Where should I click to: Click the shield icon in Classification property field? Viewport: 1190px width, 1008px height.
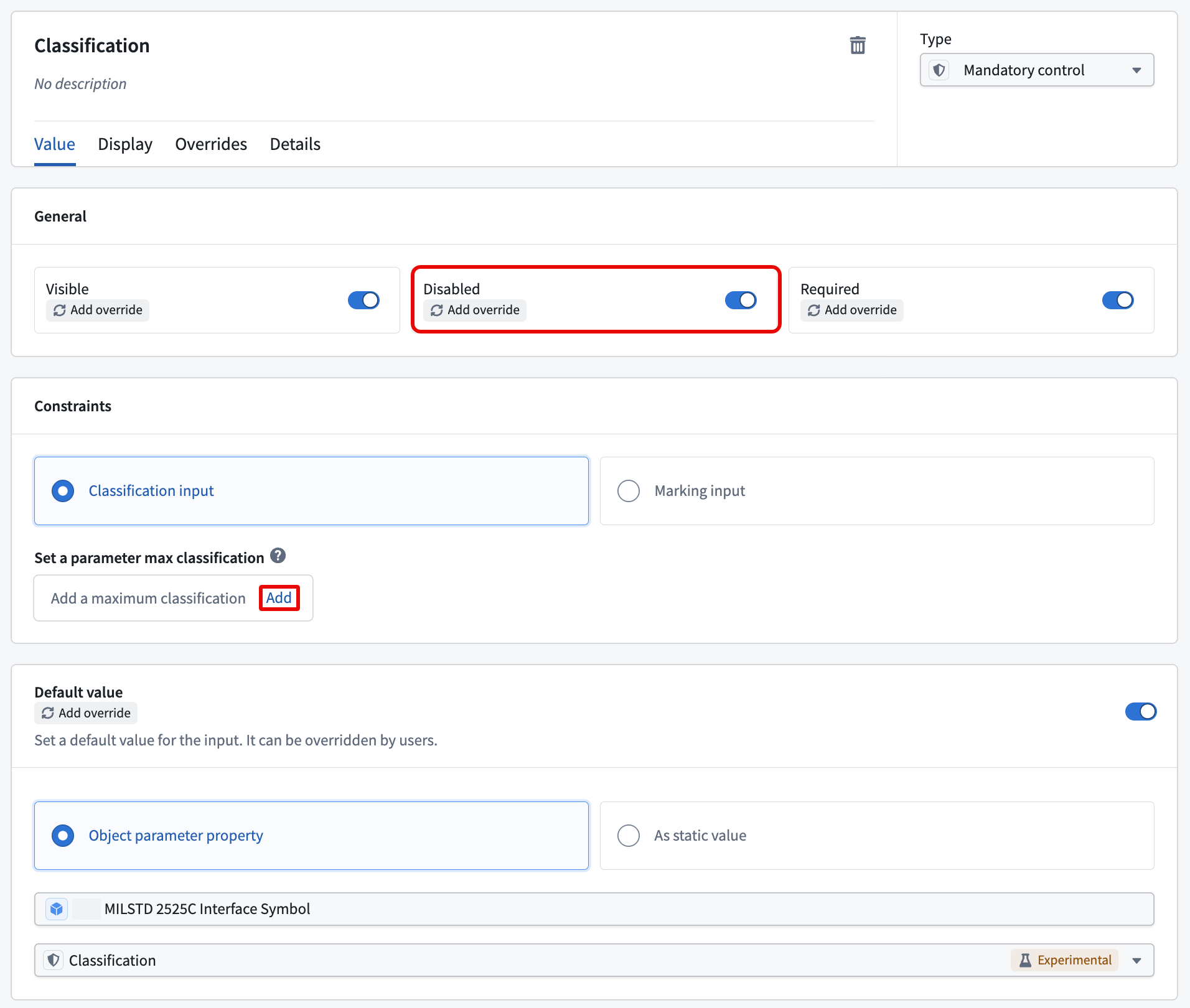tap(54, 960)
